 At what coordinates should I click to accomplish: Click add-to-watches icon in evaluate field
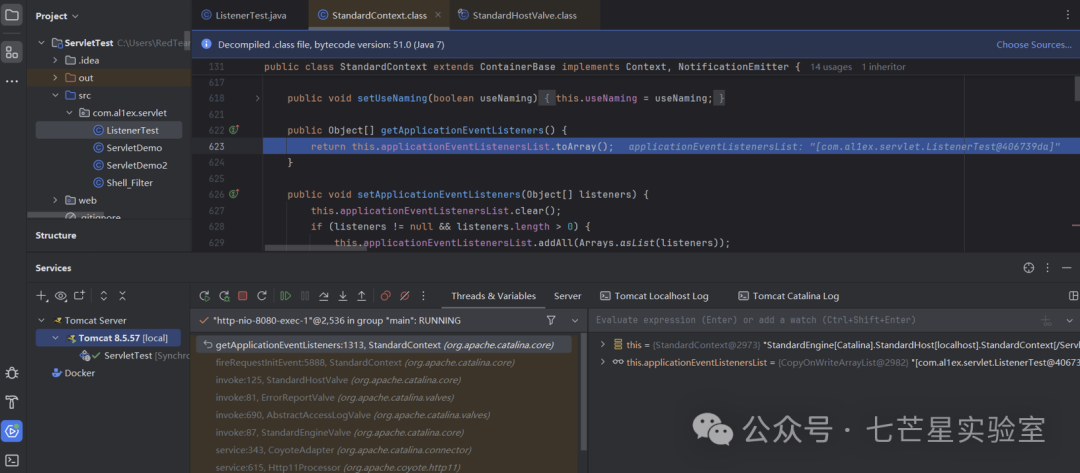(1047, 321)
